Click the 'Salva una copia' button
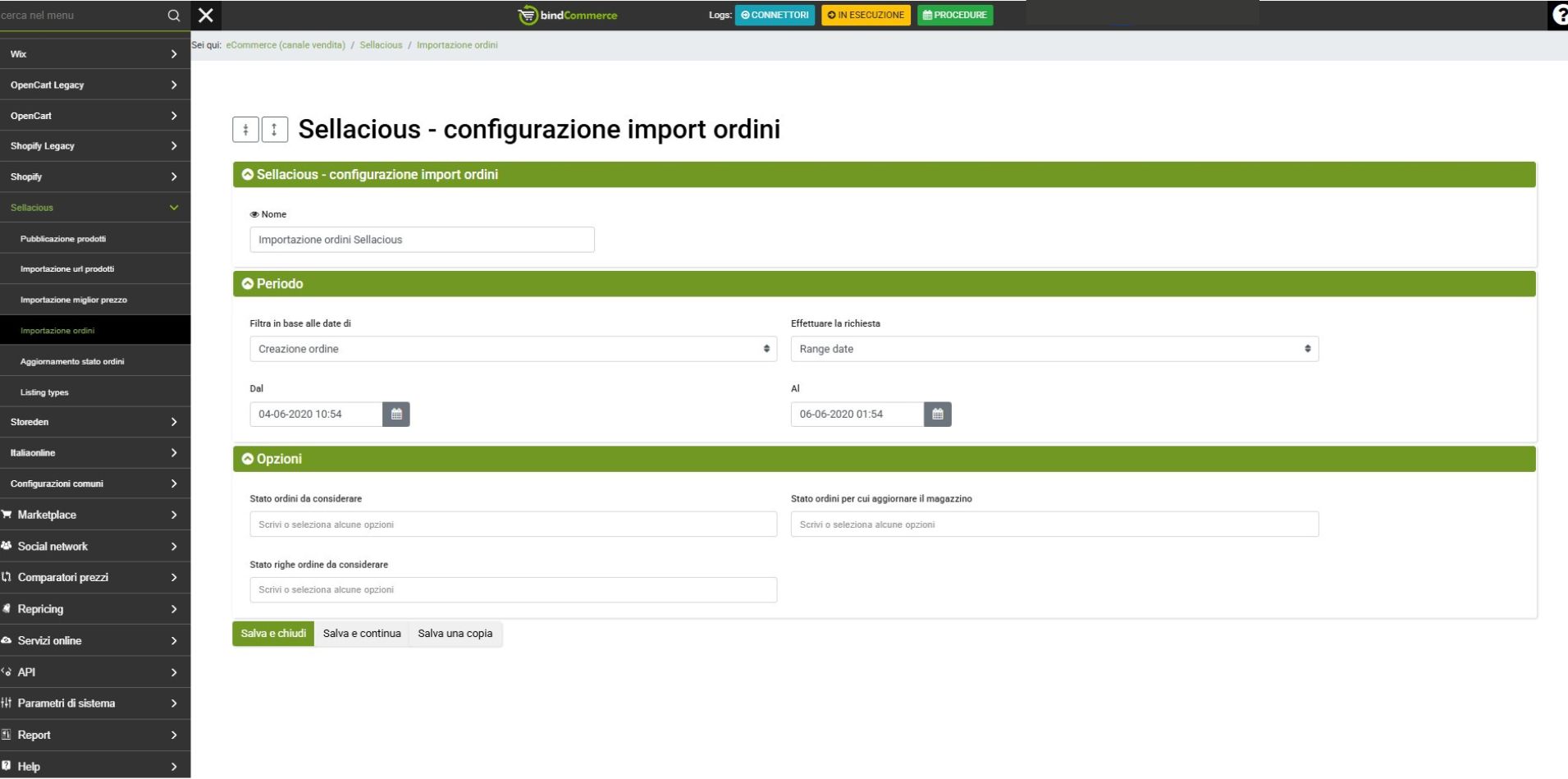 tap(455, 634)
